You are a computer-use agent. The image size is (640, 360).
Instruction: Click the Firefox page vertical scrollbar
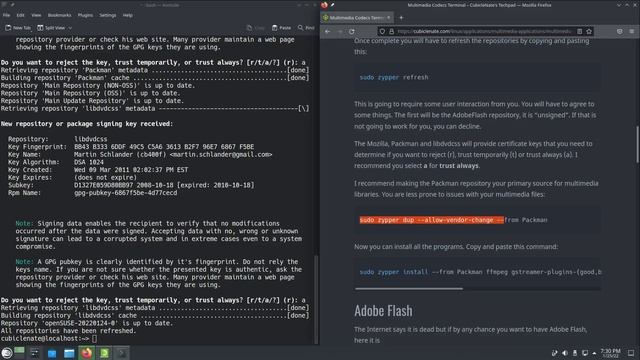tap(637, 144)
